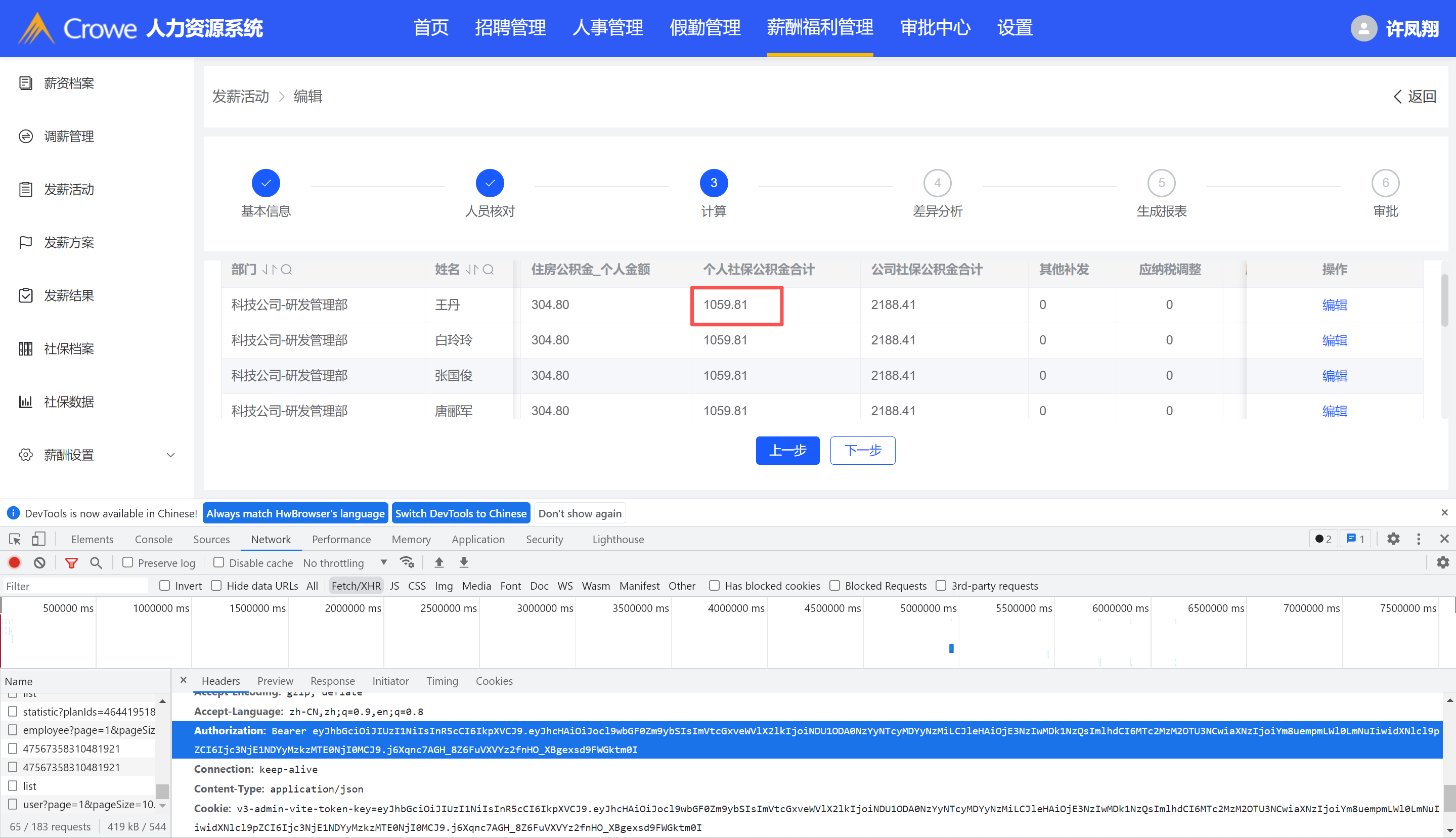Click the red record network log button

tap(14, 562)
